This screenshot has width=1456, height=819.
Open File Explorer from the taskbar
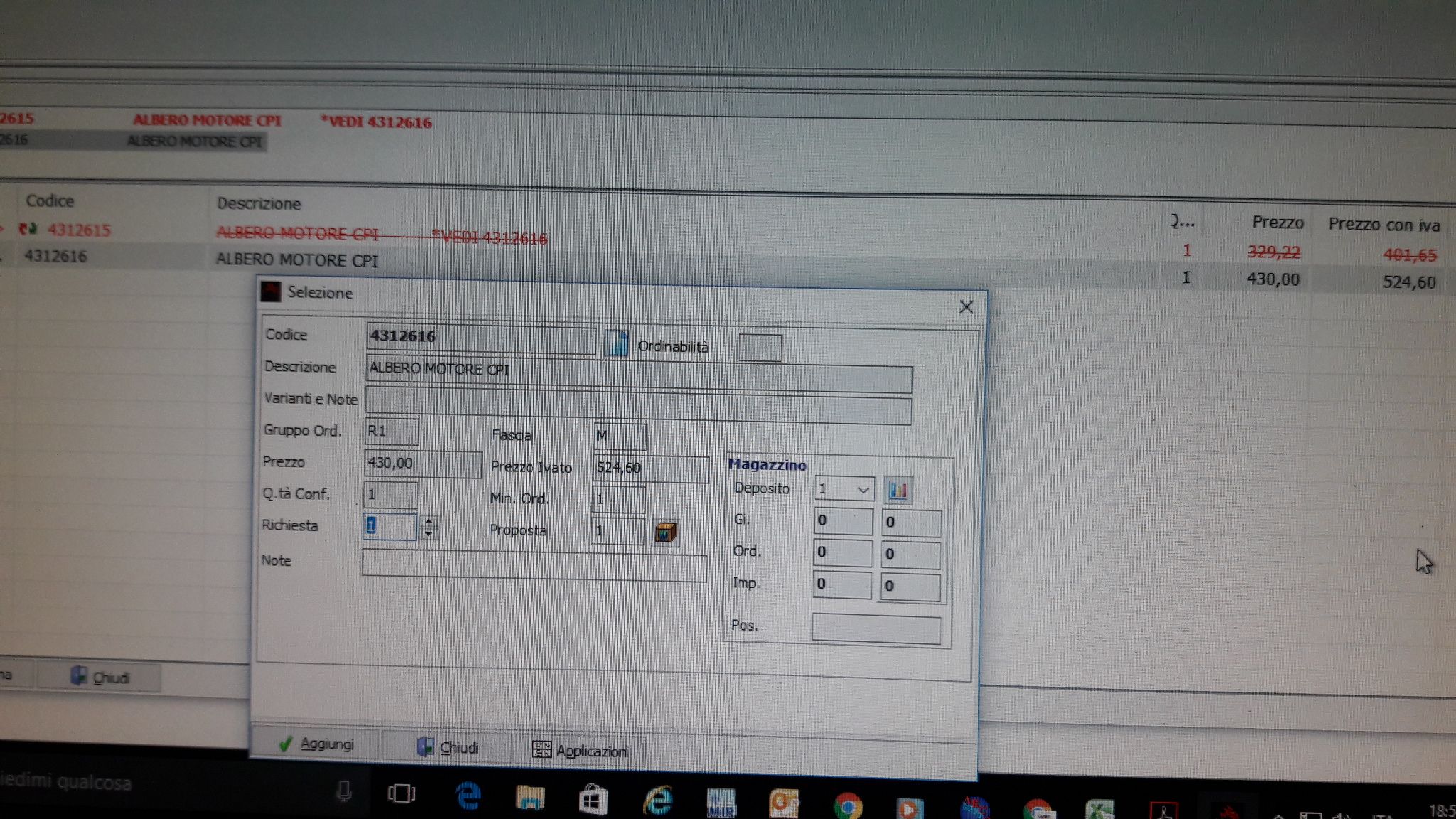point(530,798)
